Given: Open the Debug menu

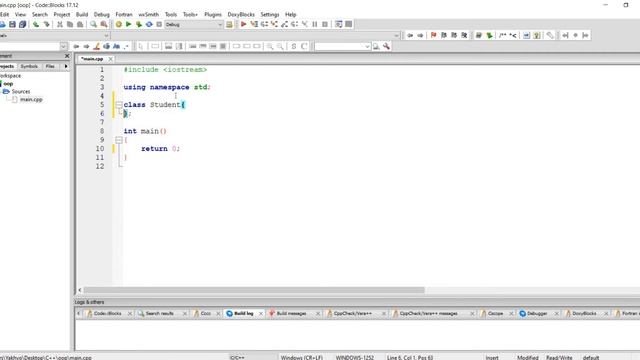Looking at the screenshot, I should [x=102, y=14].
